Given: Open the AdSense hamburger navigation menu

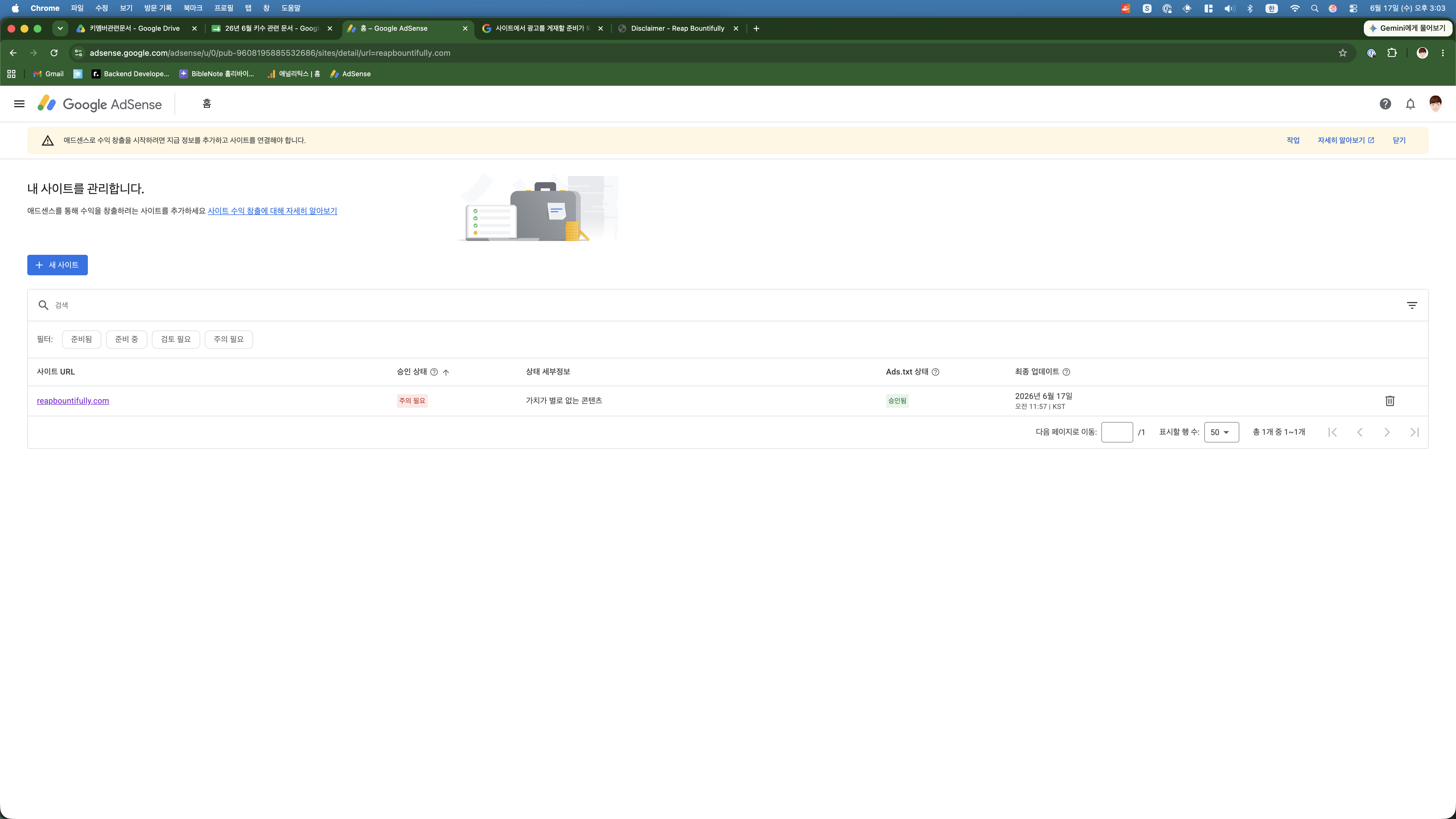Looking at the screenshot, I should [19, 104].
